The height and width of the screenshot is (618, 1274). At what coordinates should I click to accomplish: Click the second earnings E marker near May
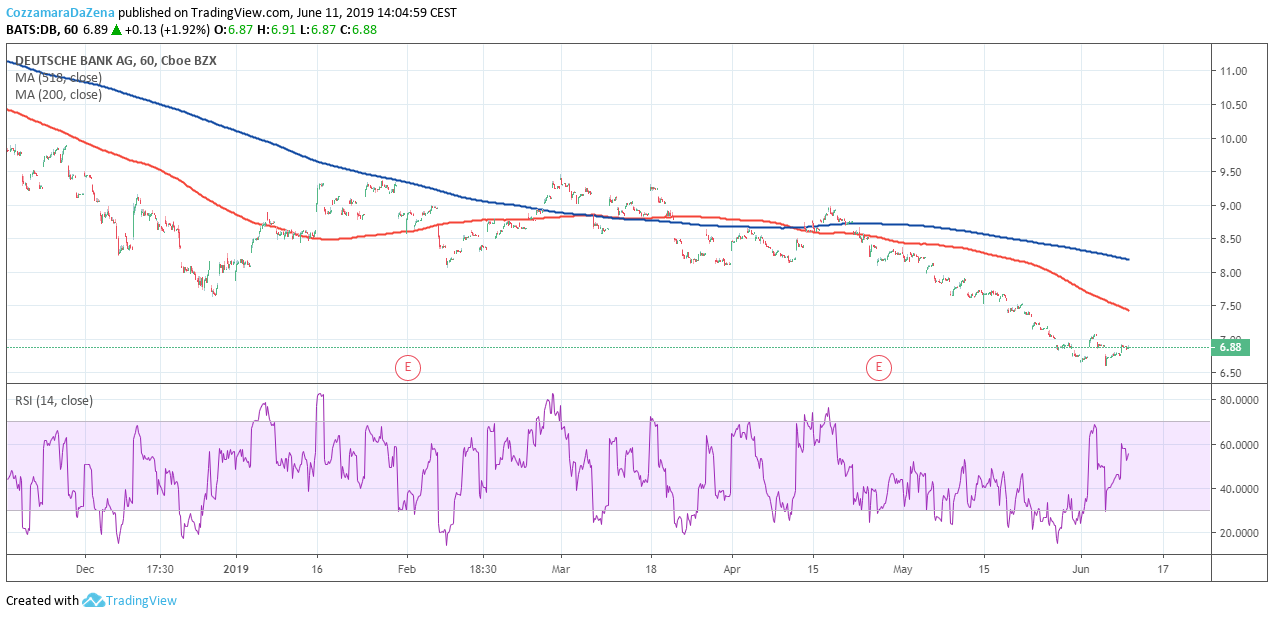point(878,367)
